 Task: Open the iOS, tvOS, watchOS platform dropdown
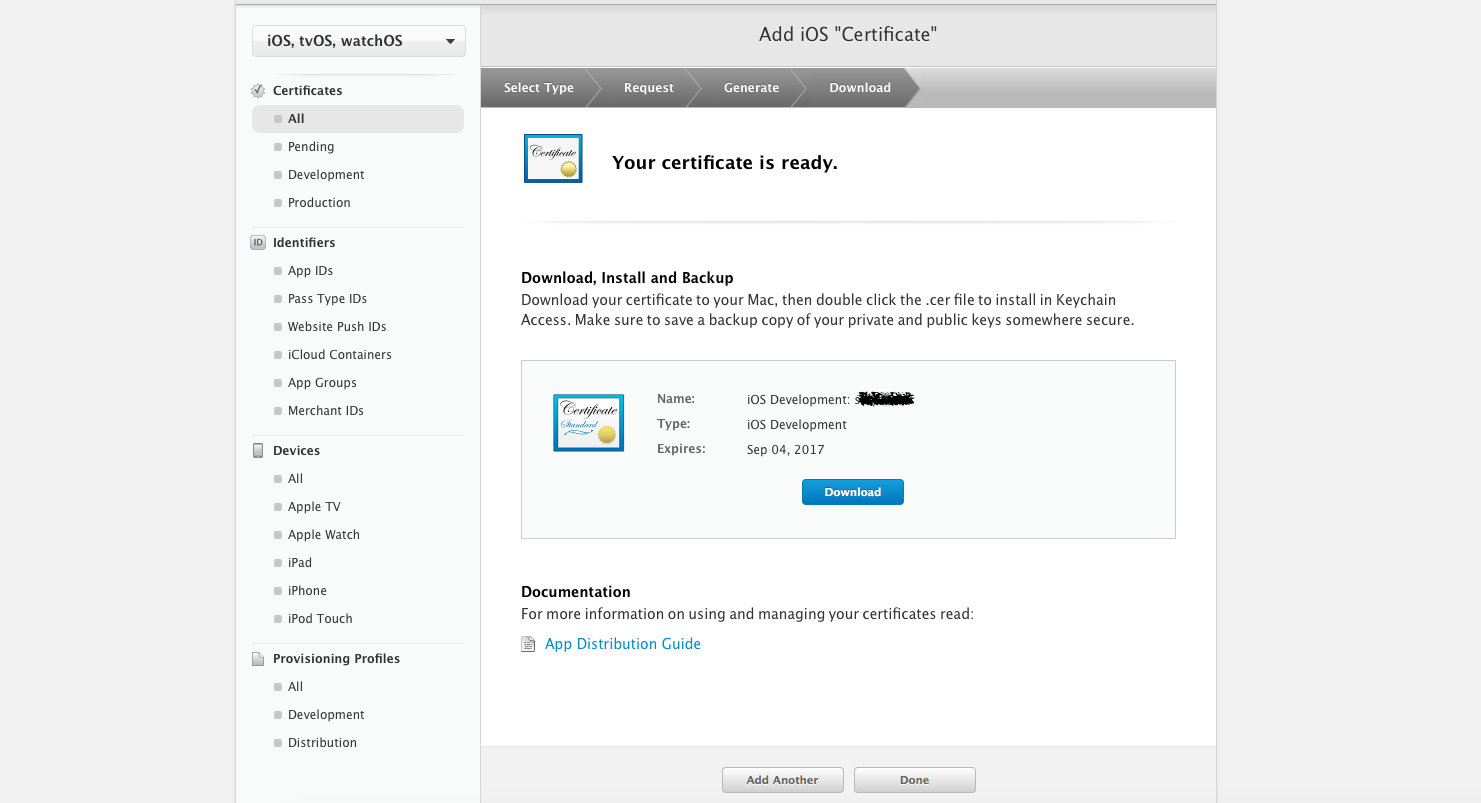[x=358, y=41]
